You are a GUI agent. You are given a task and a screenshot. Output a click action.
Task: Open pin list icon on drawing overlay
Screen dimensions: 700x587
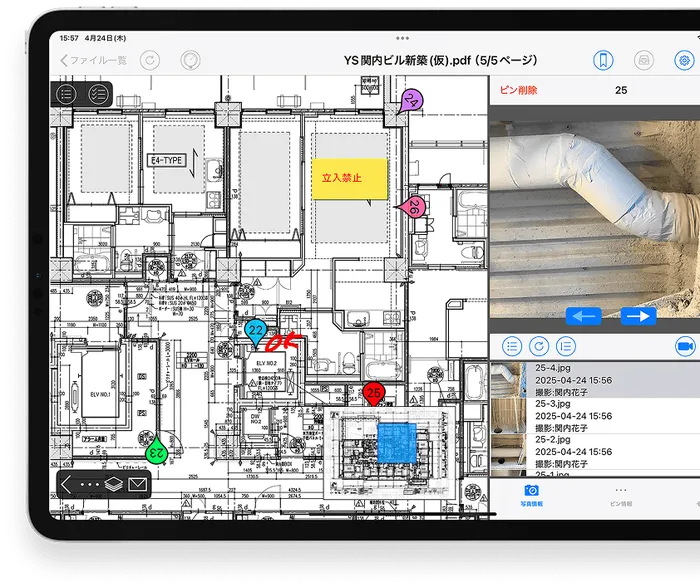coord(66,94)
